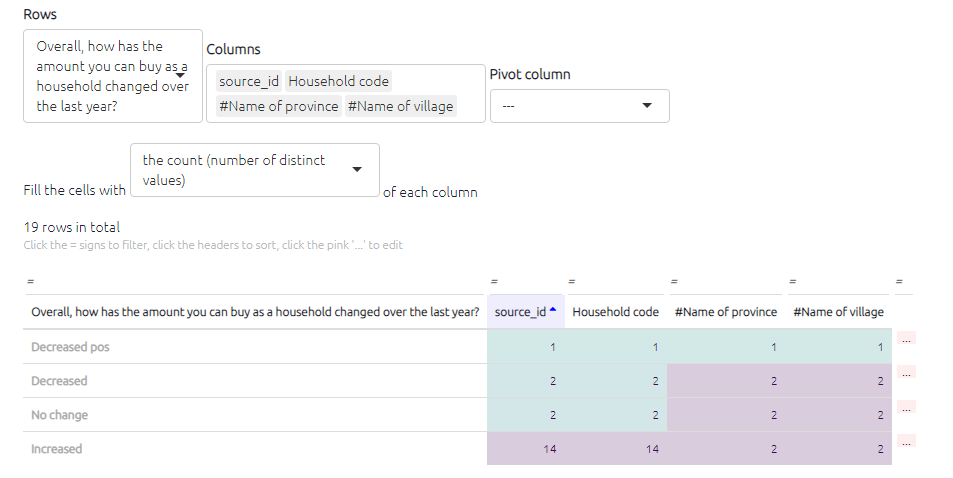Screen dimensions: 953x478
Task: Open pink edit dots for 'Increased' row
Action: click(x=906, y=442)
